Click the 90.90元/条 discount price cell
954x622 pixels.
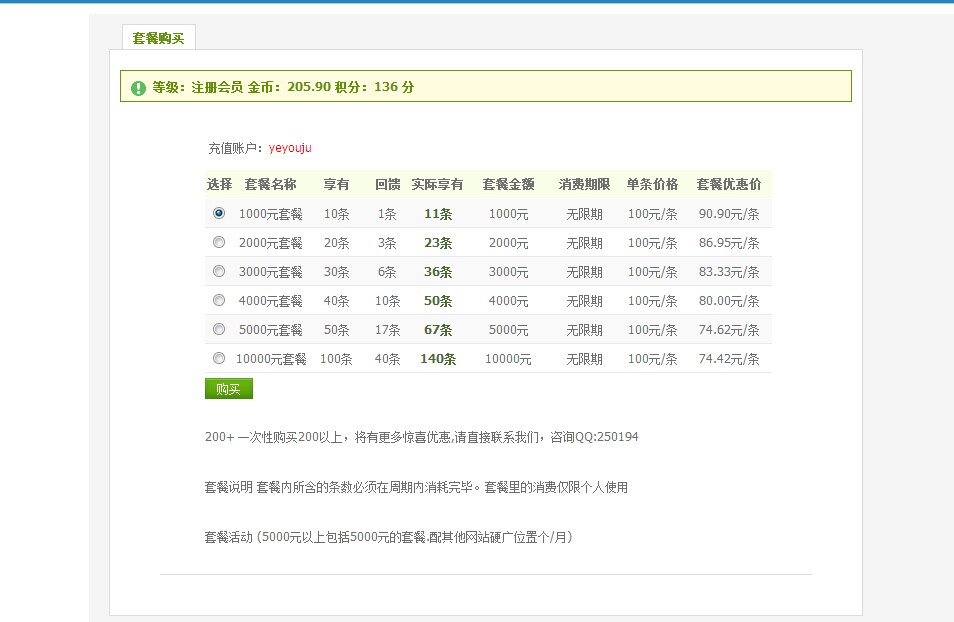[x=728, y=214]
